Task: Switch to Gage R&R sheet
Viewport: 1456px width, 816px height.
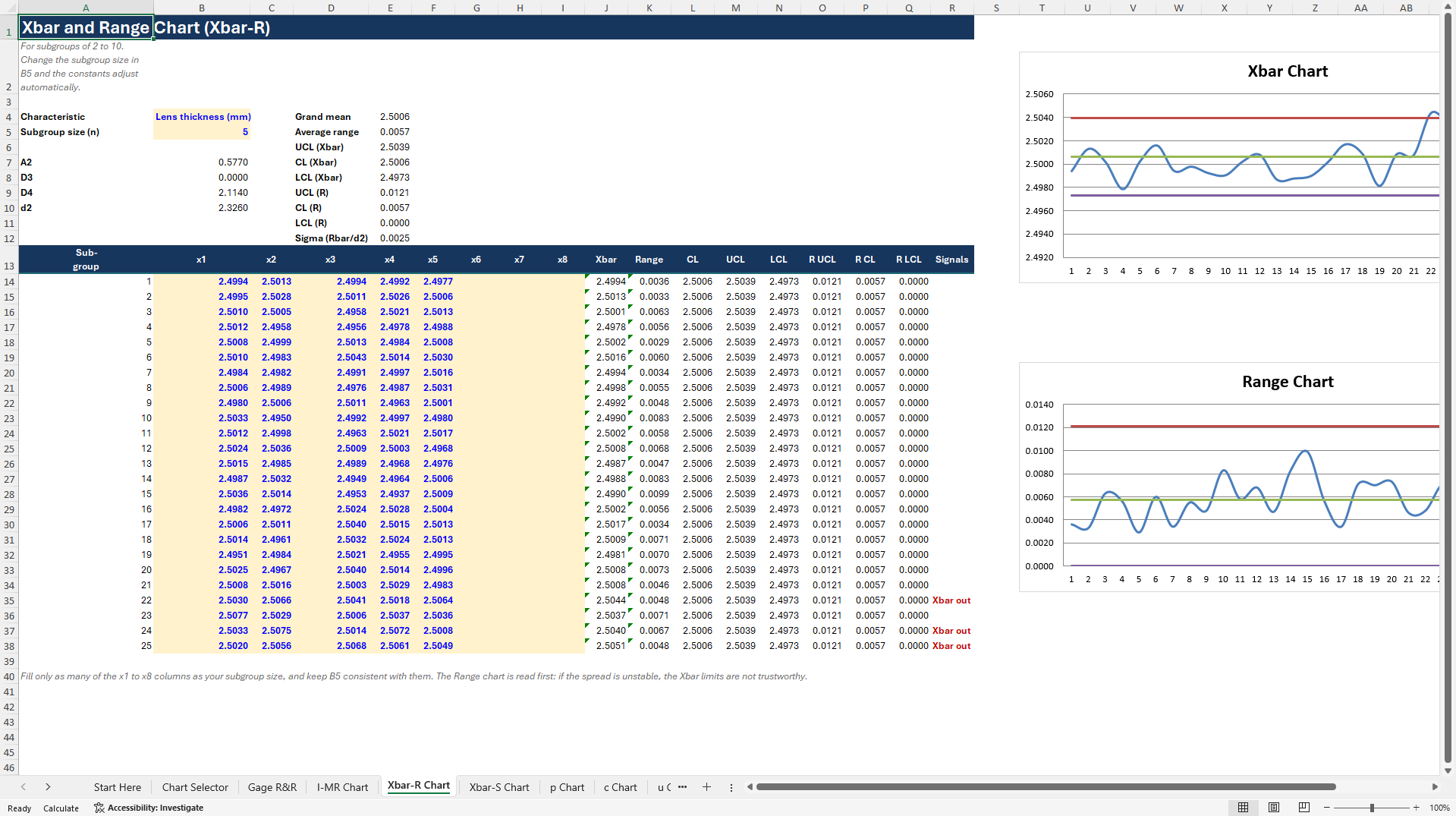Action: click(272, 787)
